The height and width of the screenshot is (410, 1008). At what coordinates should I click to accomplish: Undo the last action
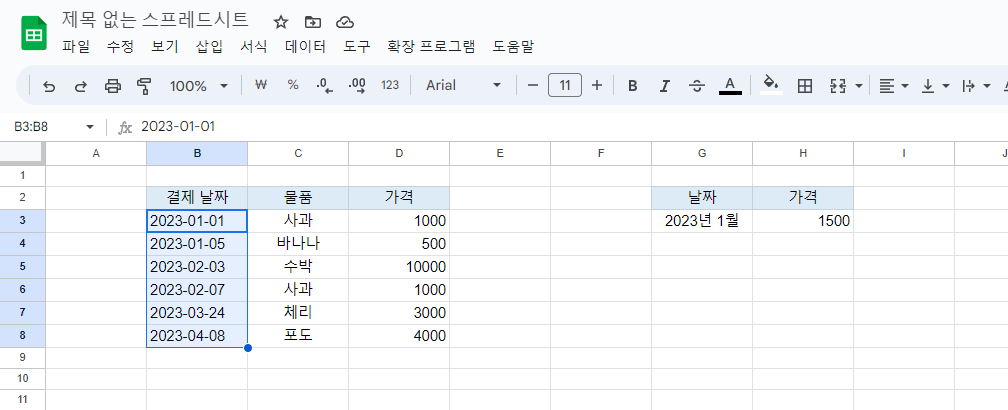pyautogui.click(x=49, y=85)
